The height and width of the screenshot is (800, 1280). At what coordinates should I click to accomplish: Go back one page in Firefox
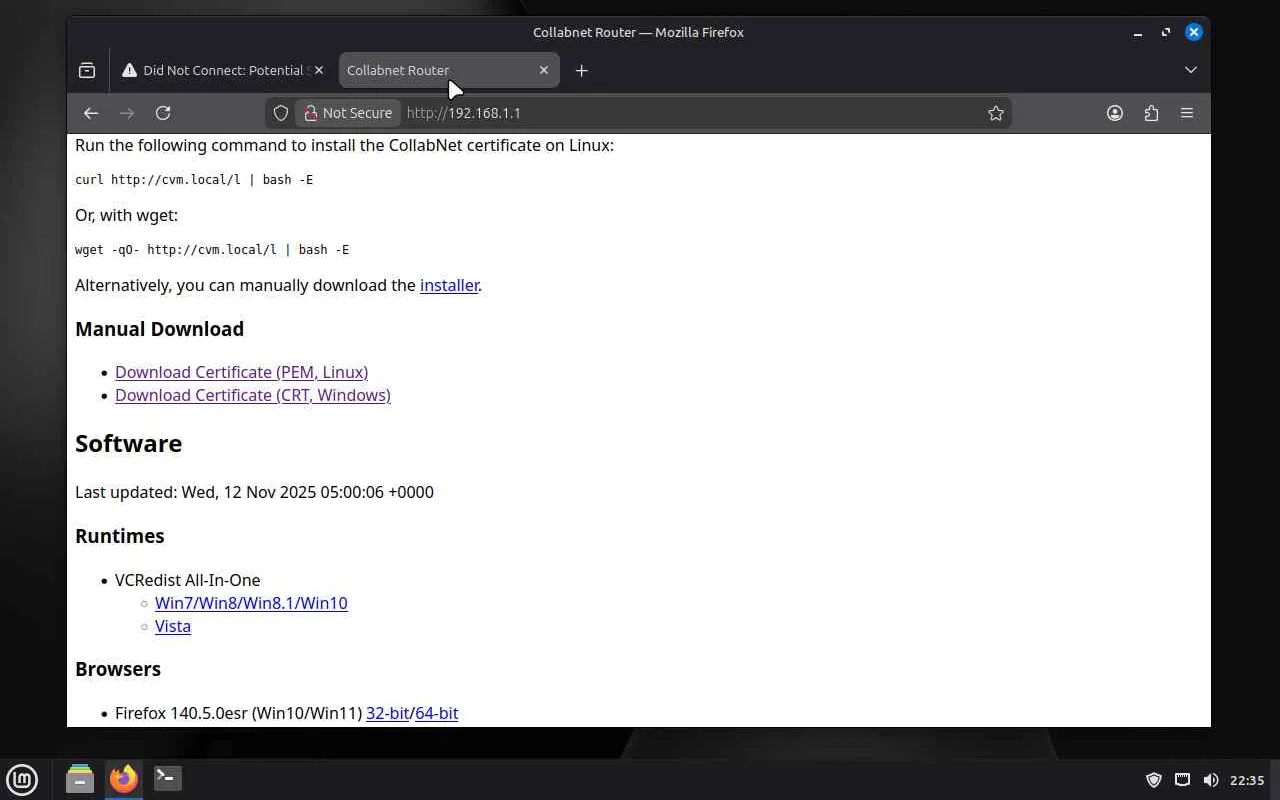coord(91,113)
